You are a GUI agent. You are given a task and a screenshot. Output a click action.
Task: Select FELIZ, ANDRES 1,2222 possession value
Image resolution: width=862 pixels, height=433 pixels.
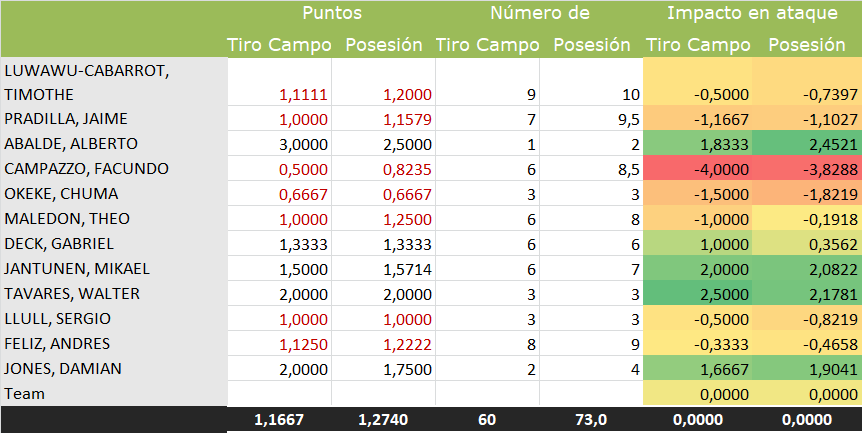(384, 344)
